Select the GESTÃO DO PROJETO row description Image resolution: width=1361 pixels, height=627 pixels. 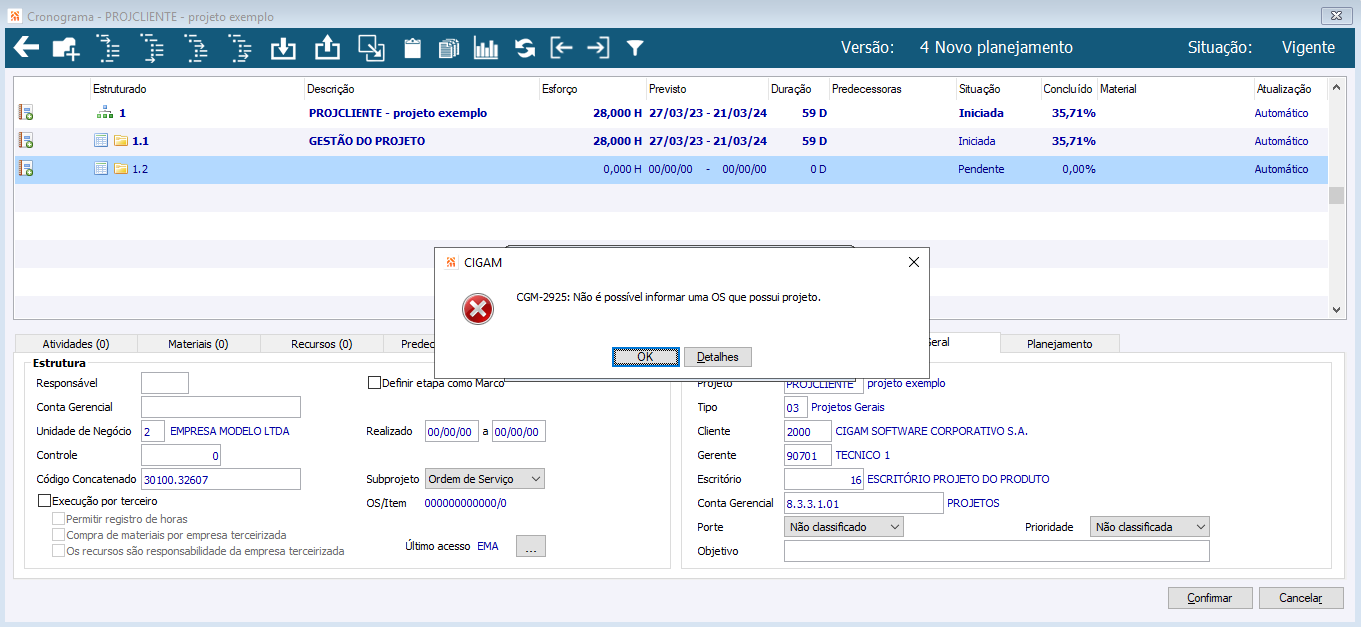coord(367,141)
